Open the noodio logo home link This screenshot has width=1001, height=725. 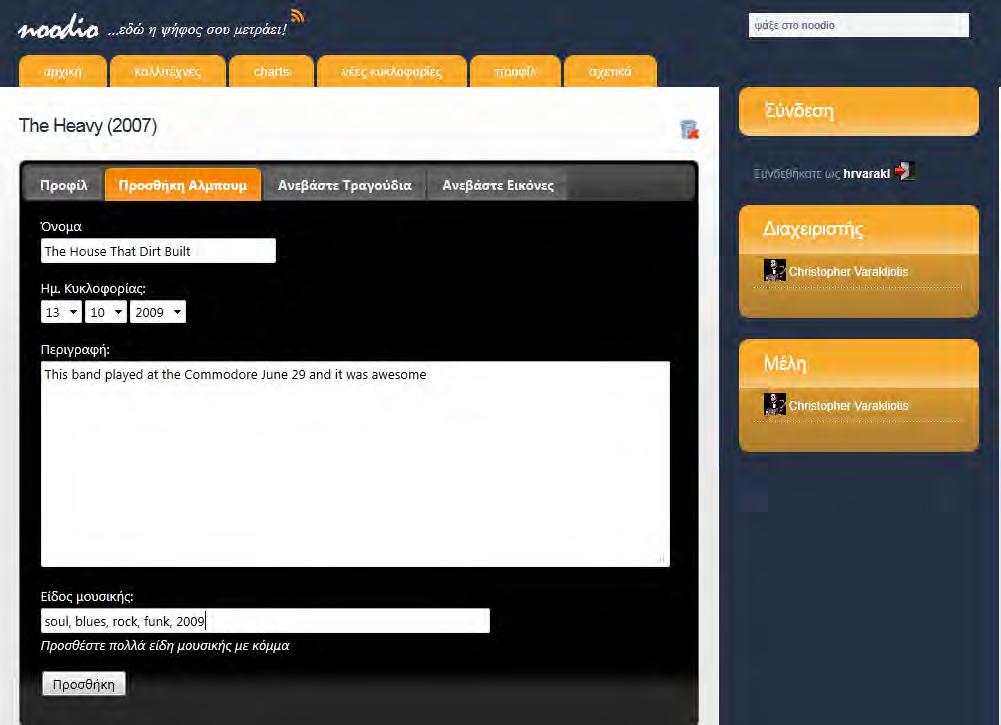point(58,28)
